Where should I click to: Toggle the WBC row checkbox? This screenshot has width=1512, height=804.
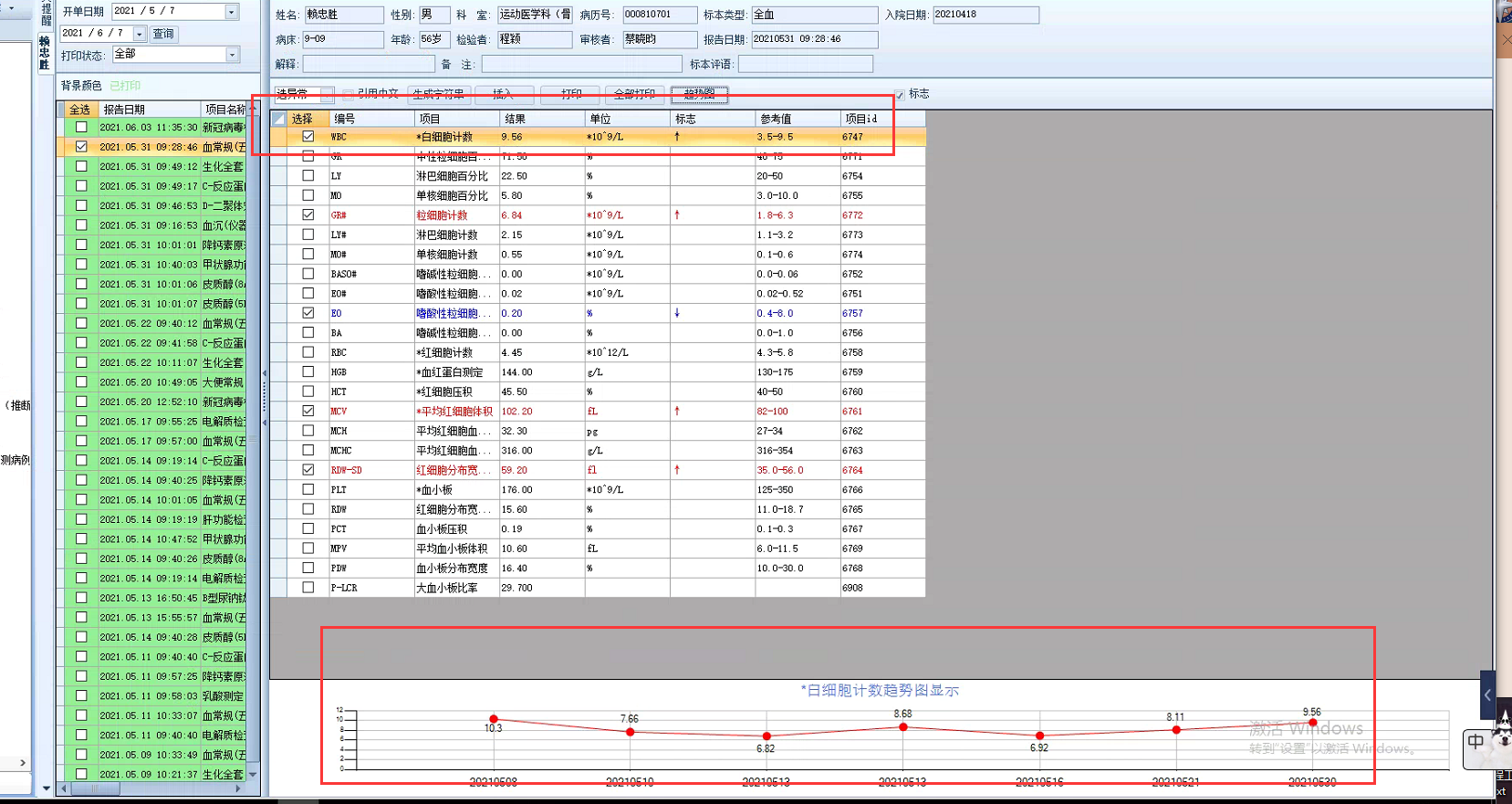[308, 137]
